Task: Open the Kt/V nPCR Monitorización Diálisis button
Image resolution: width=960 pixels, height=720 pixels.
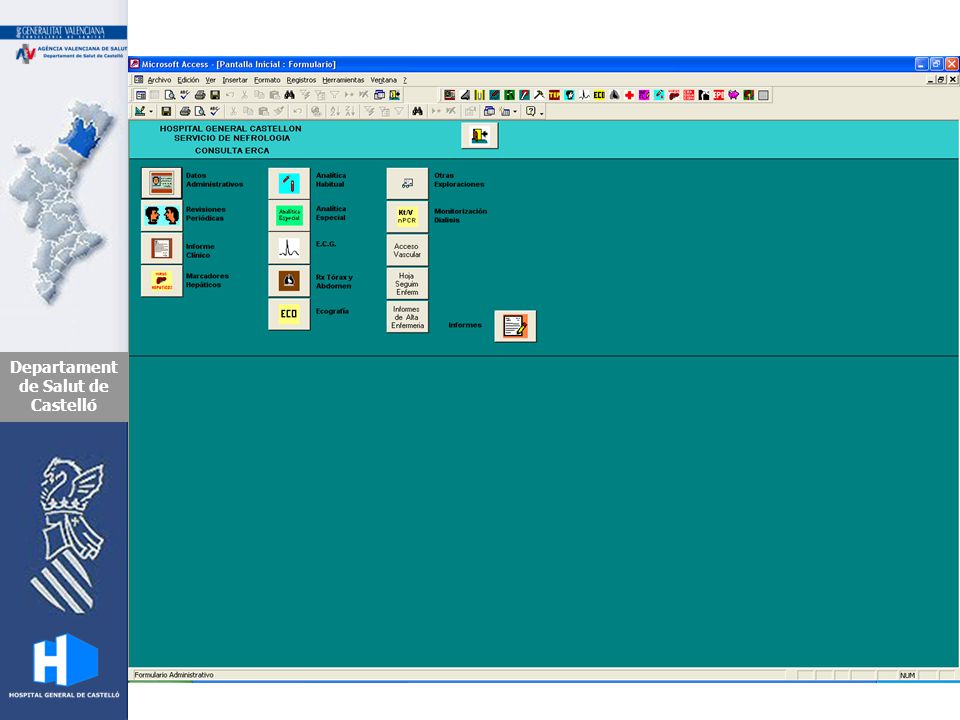Action: pos(407,216)
